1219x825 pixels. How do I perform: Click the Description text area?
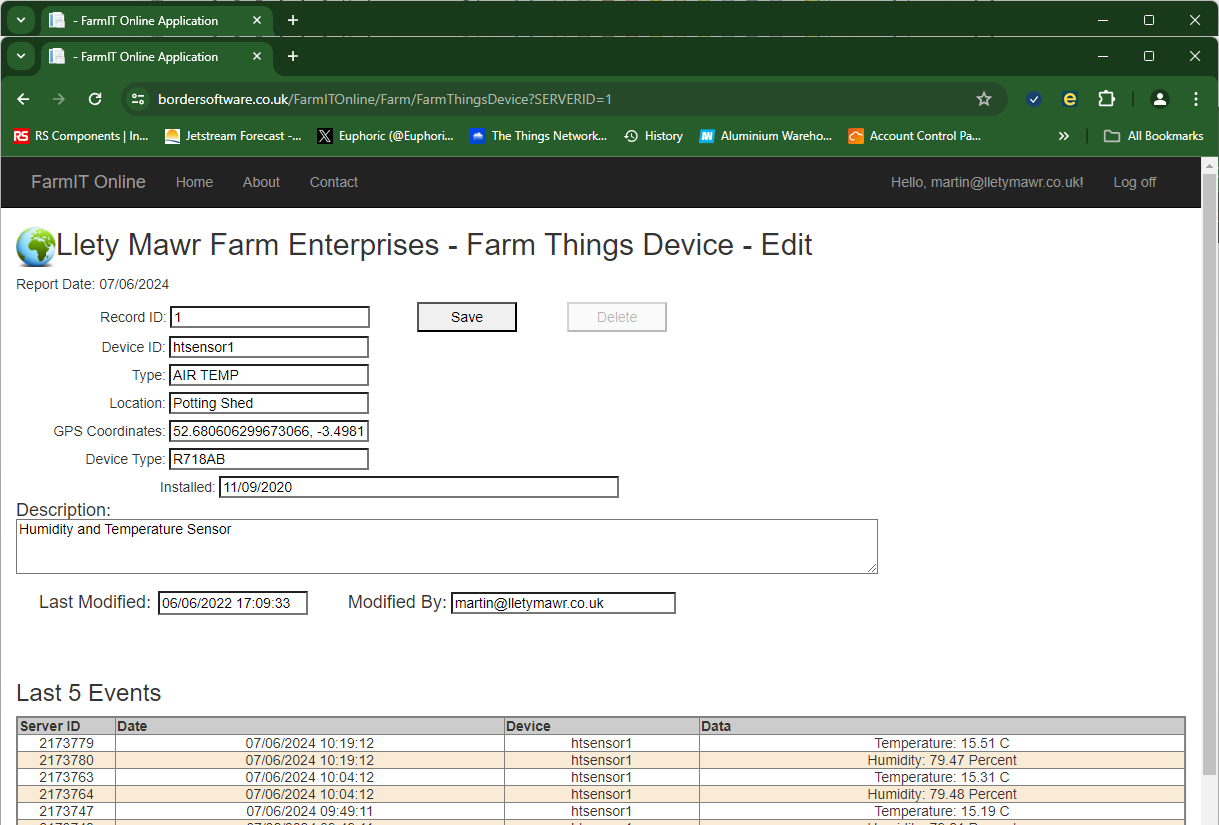point(447,546)
